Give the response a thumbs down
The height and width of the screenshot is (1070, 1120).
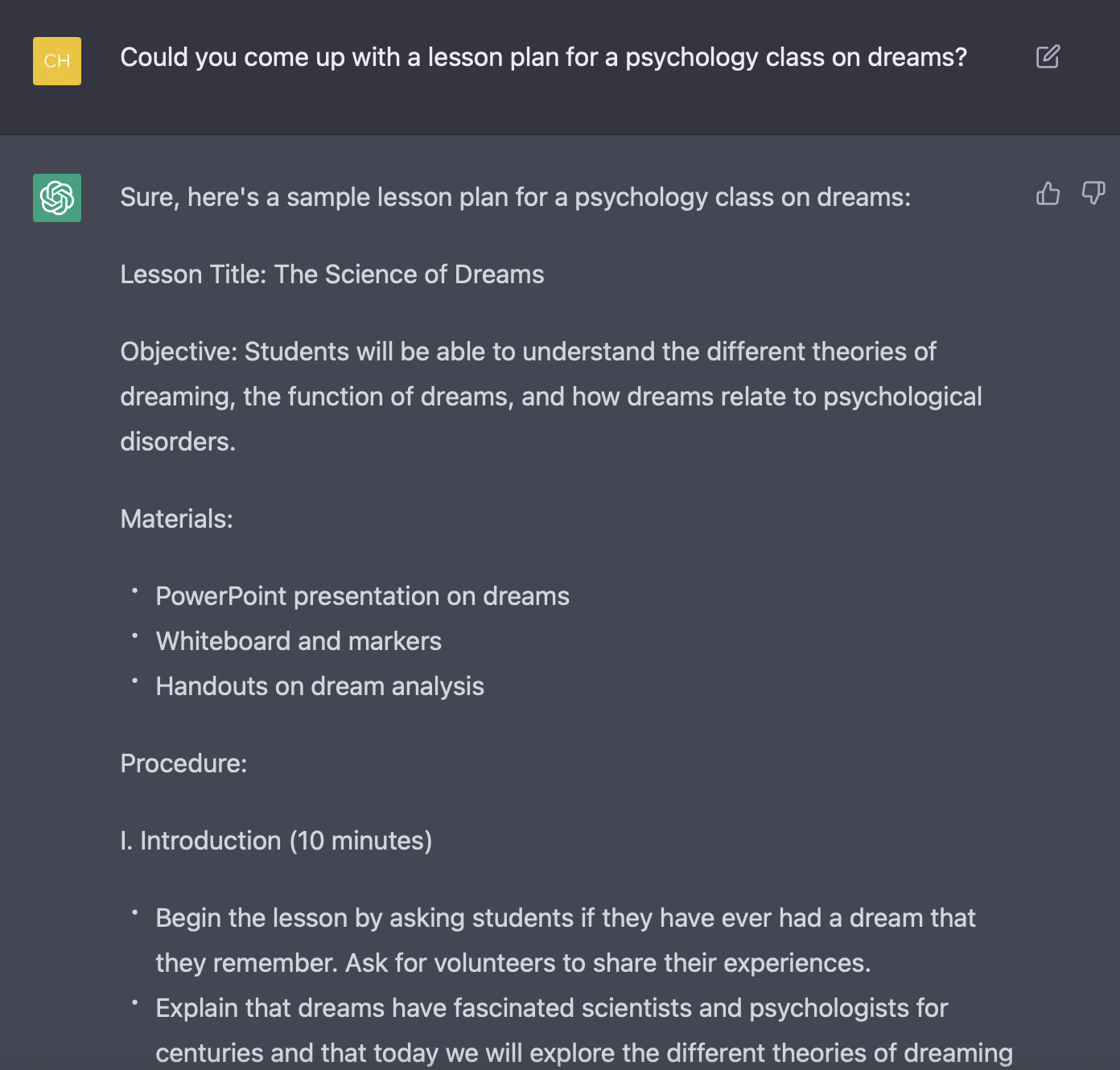click(1093, 193)
